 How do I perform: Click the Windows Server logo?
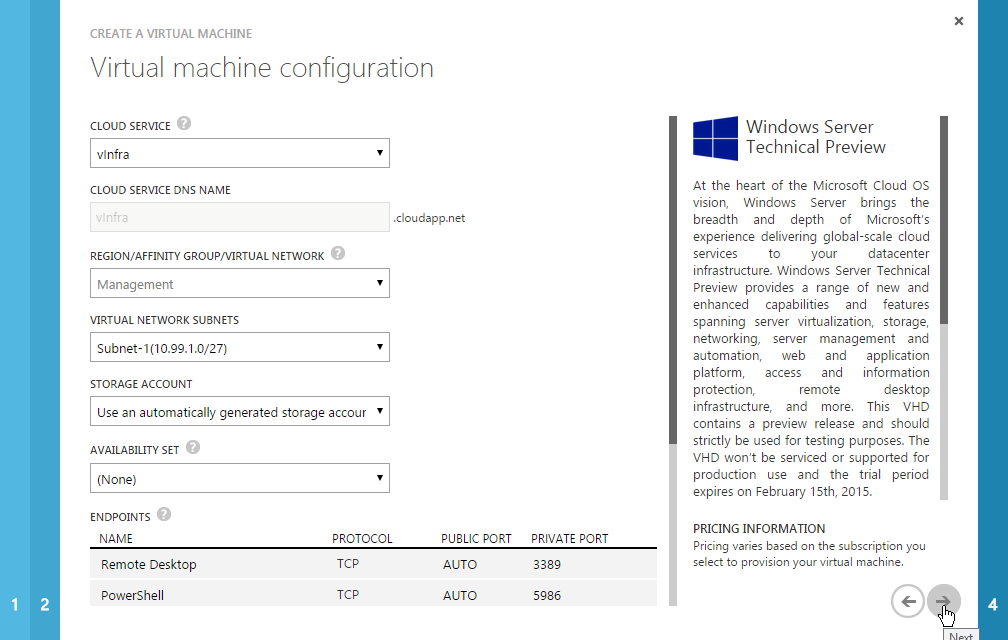click(715, 138)
